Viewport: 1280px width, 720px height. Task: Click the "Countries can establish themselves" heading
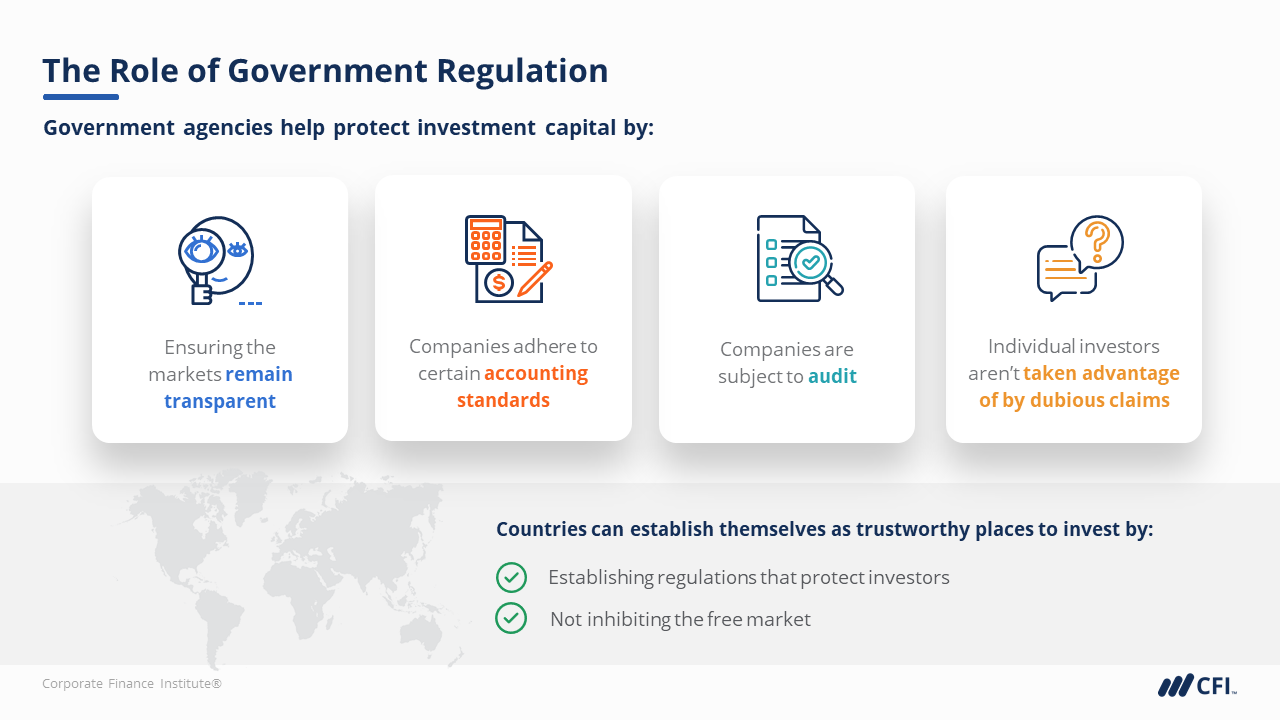(824, 529)
